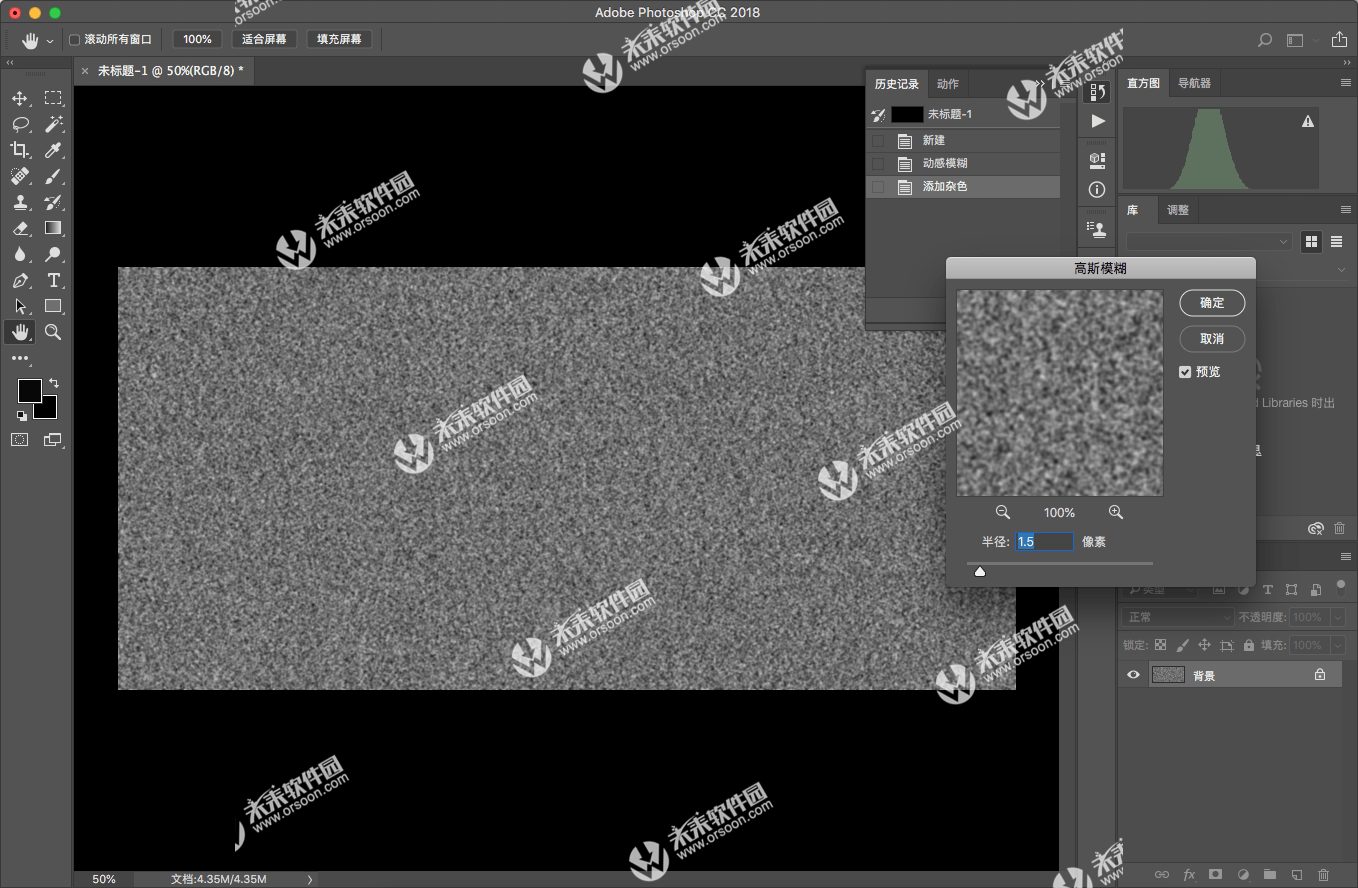Select the Rectangular Marquee tool

tap(53, 98)
